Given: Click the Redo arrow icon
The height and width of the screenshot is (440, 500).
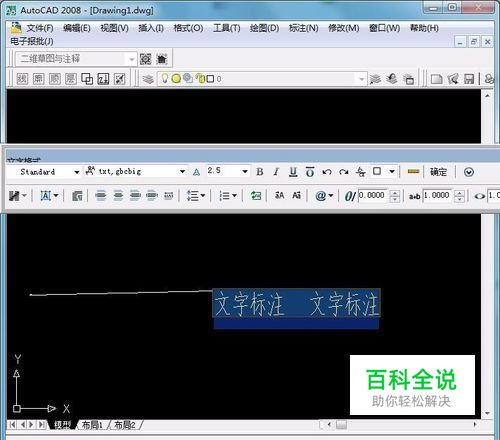Looking at the screenshot, I should coord(344,172).
